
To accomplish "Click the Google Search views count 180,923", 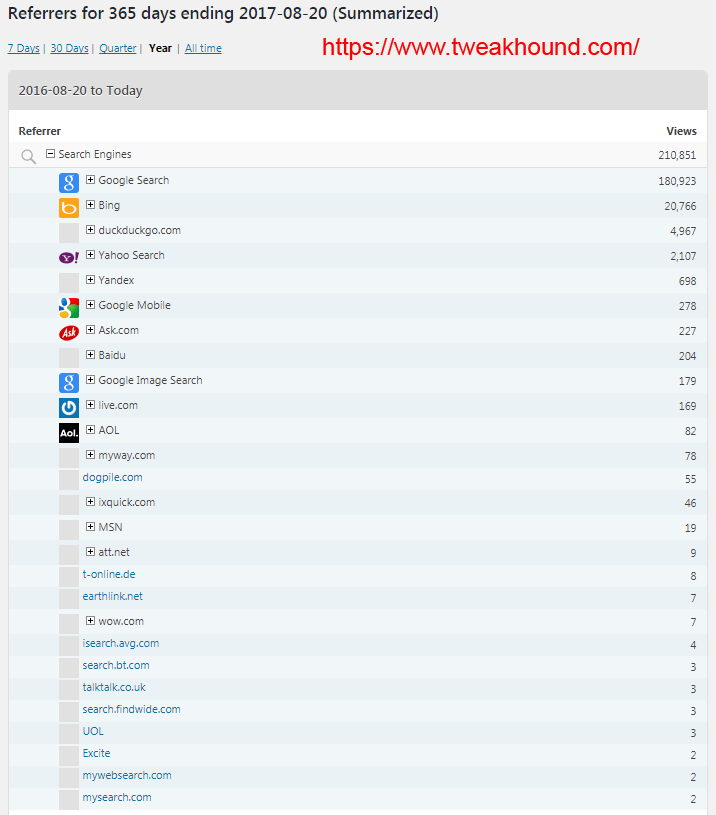I will [677, 181].
